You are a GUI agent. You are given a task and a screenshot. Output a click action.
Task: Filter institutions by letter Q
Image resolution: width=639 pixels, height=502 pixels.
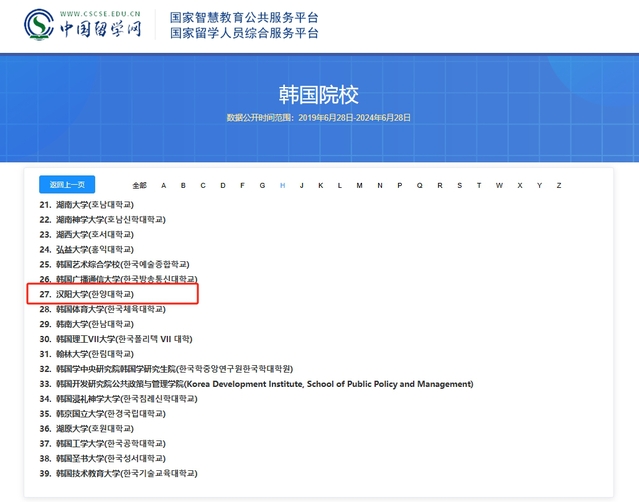tap(420, 185)
